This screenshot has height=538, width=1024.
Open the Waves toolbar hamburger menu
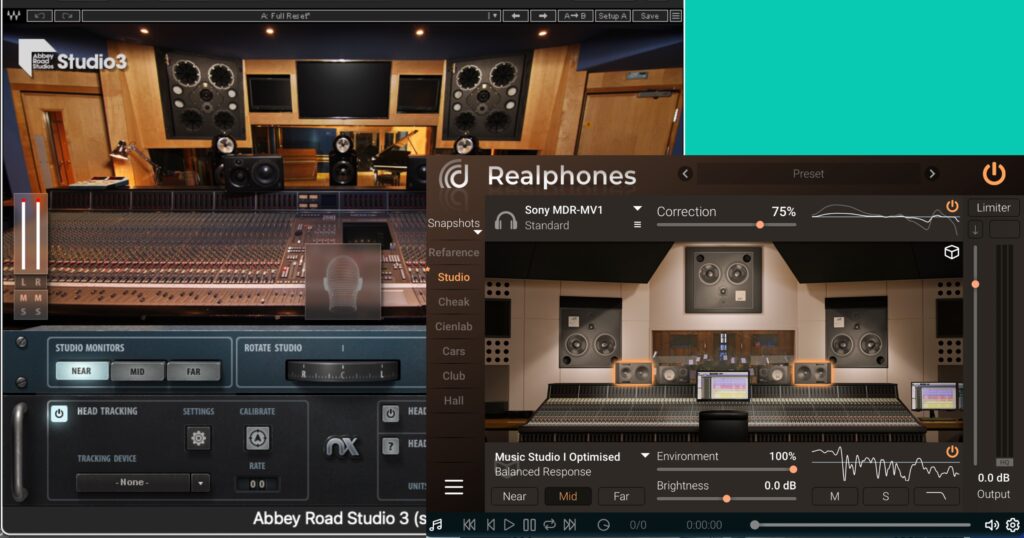tap(676, 16)
